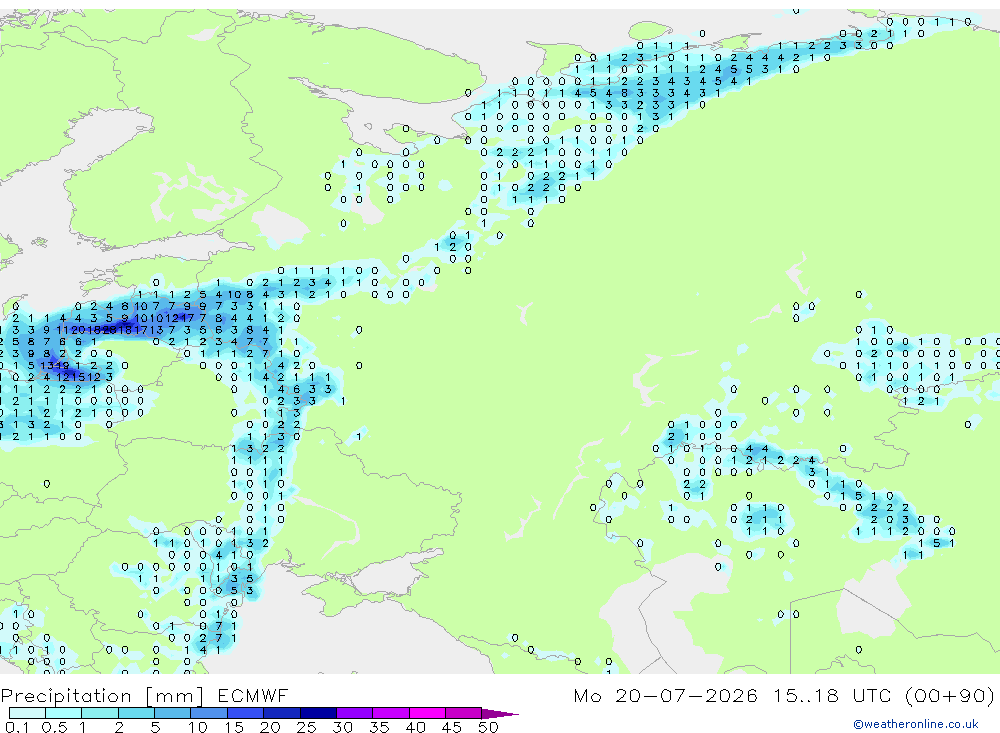Select the 15–20 mm legend color segment
Screen dimensions: 1000x733
click(246, 713)
